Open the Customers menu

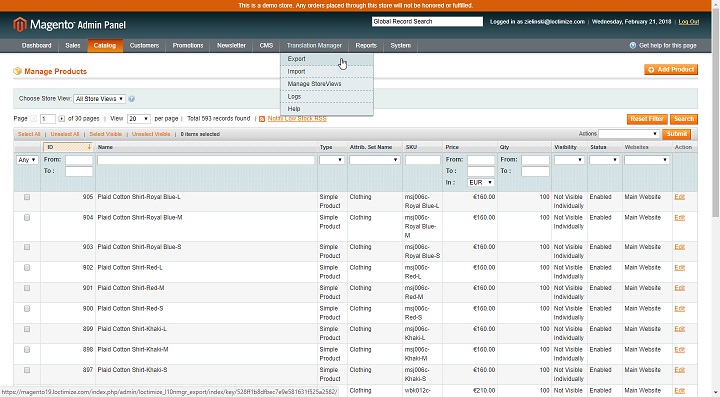[144, 45]
